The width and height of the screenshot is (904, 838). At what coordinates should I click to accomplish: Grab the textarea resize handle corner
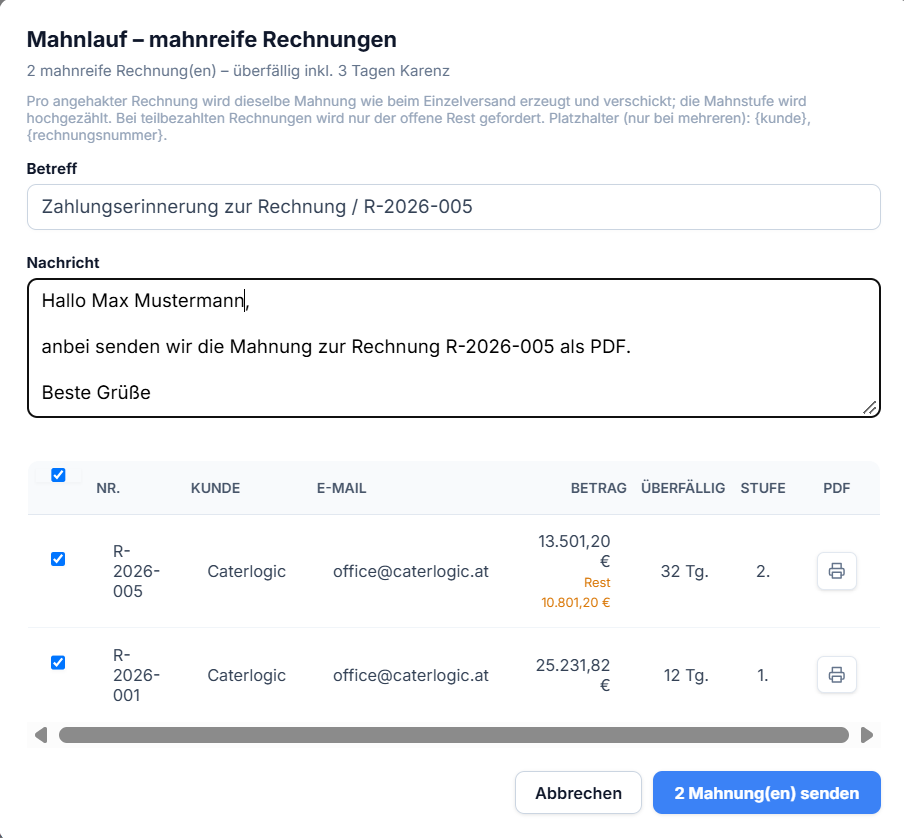(870, 407)
